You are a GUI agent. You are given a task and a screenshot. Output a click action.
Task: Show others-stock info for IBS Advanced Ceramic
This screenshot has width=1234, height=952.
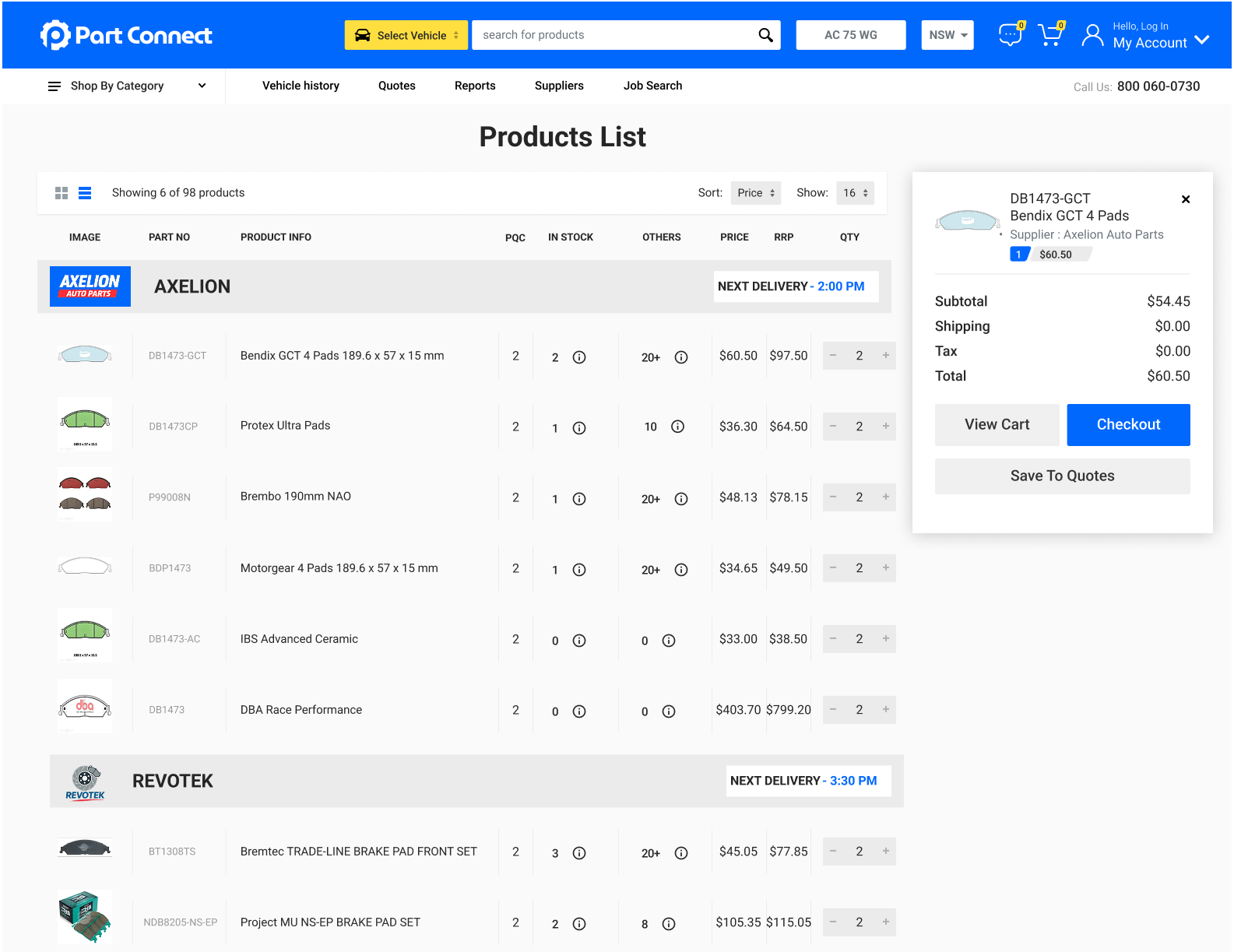669,641
